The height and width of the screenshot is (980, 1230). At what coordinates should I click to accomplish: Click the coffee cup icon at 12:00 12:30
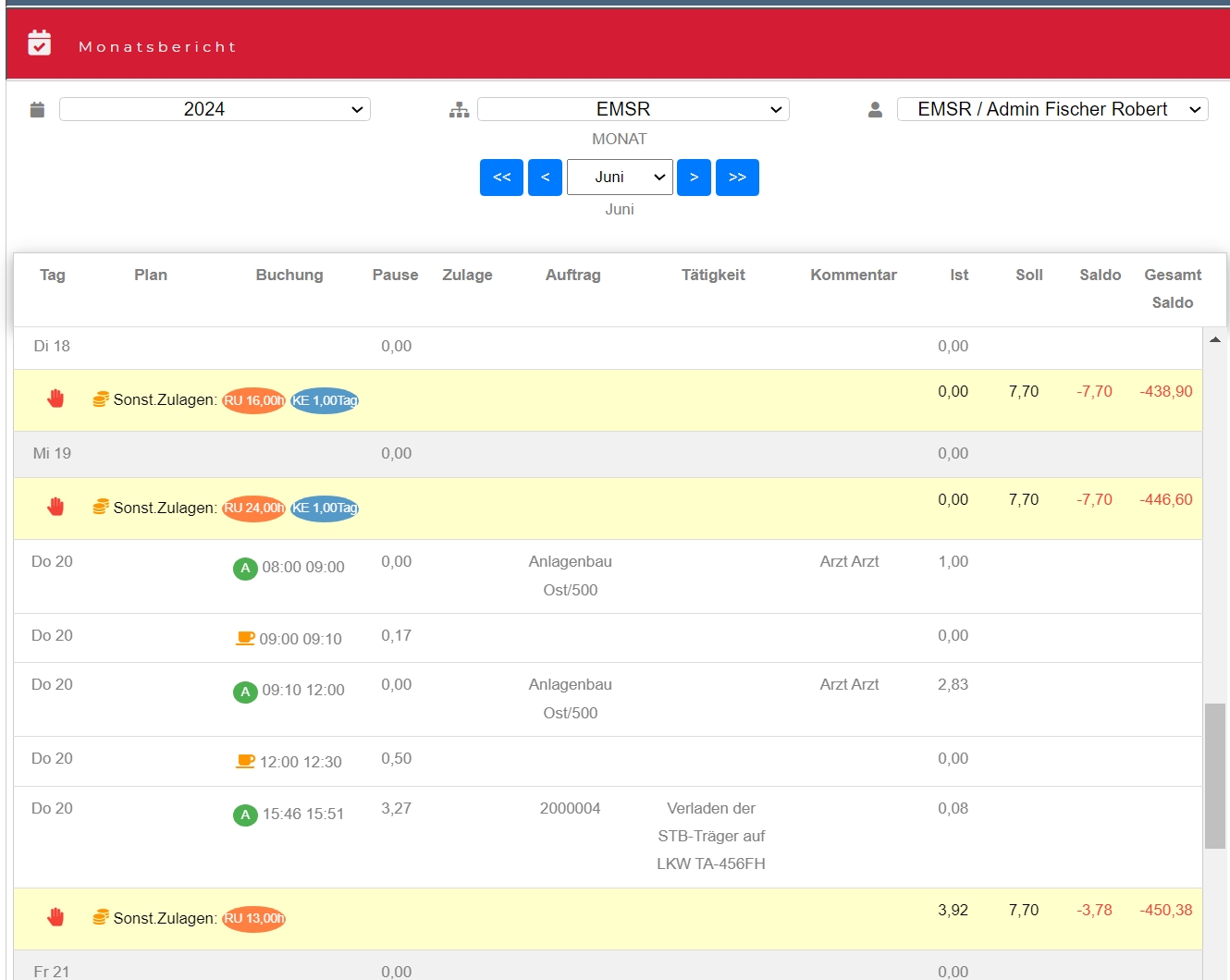pyautogui.click(x=245, y=761)
